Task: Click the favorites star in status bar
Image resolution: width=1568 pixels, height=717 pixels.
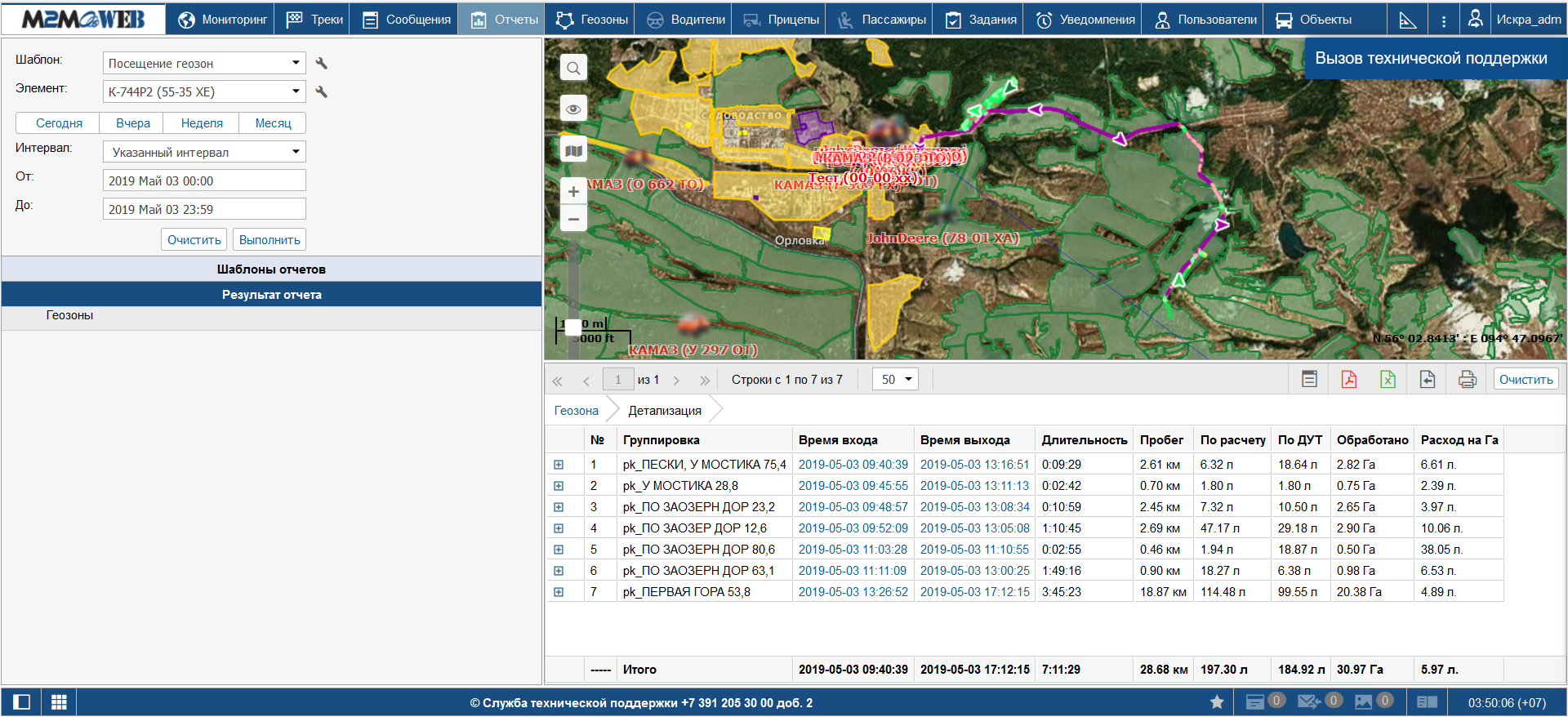Action: click(1216, 702)
